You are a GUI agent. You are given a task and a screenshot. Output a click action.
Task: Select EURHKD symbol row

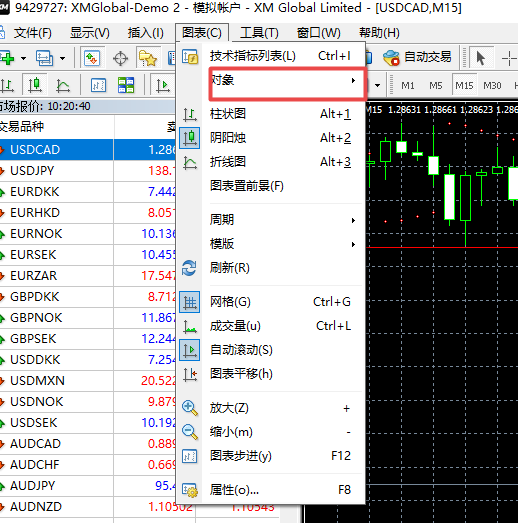87,213
